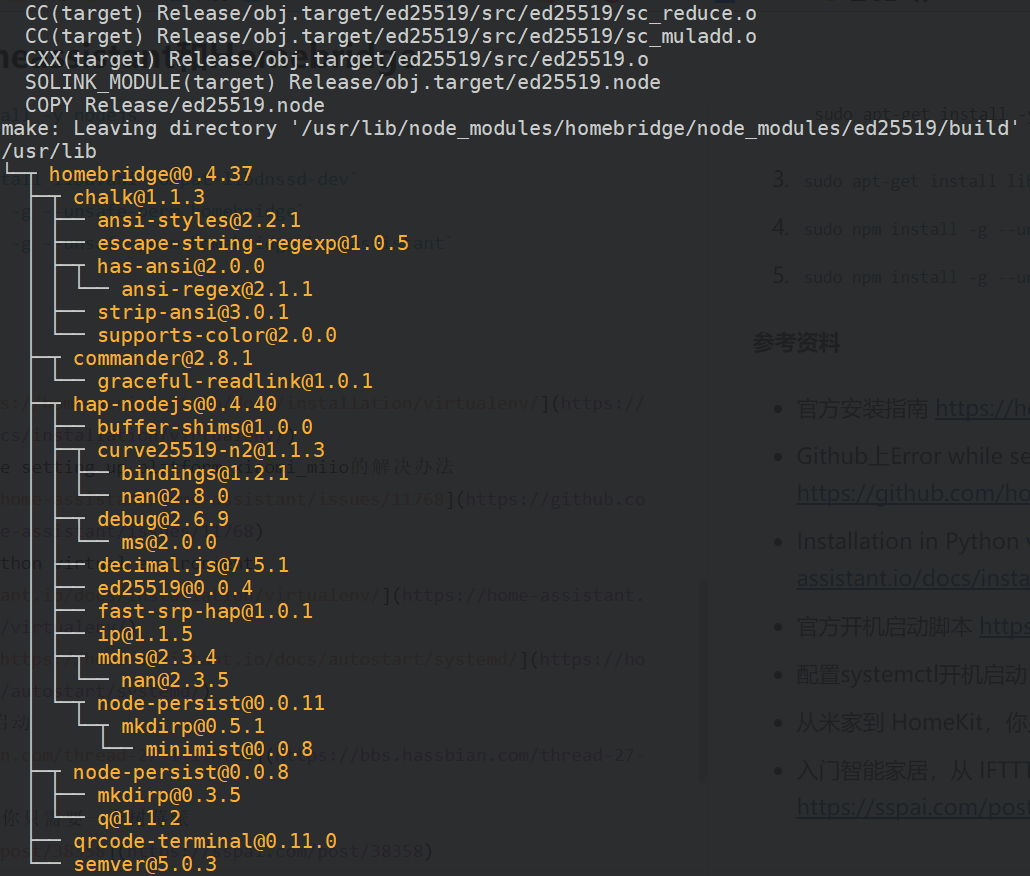This screenshot has width=1030, height=876.
Task: Select ip@1.1.5 entry
Action: pos(145,634)
